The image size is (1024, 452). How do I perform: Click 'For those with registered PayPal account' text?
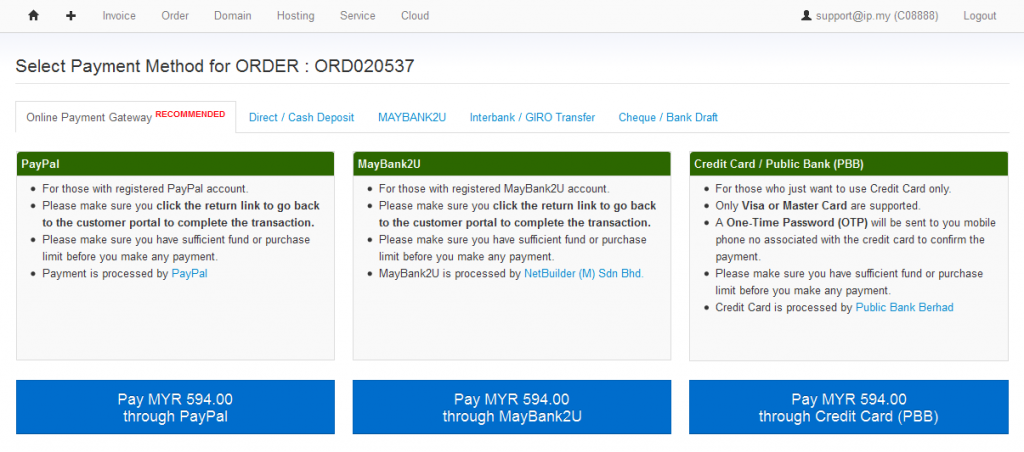coord(146,189)
